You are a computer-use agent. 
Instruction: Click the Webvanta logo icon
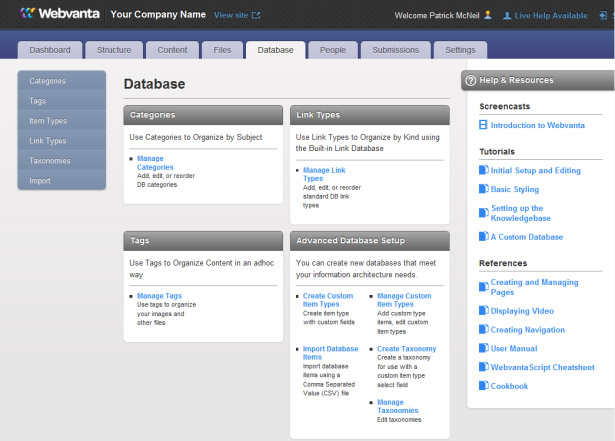click(x=27, y=13)
